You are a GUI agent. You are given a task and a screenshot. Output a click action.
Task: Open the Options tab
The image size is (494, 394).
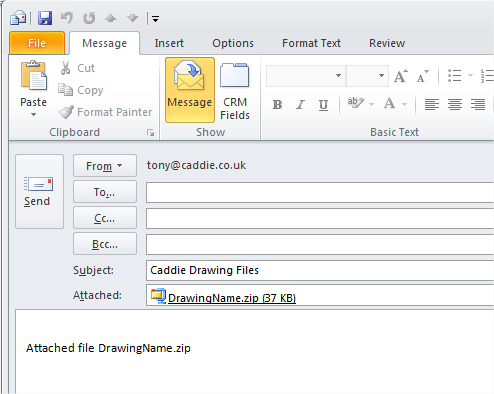[x=233, y=43]
